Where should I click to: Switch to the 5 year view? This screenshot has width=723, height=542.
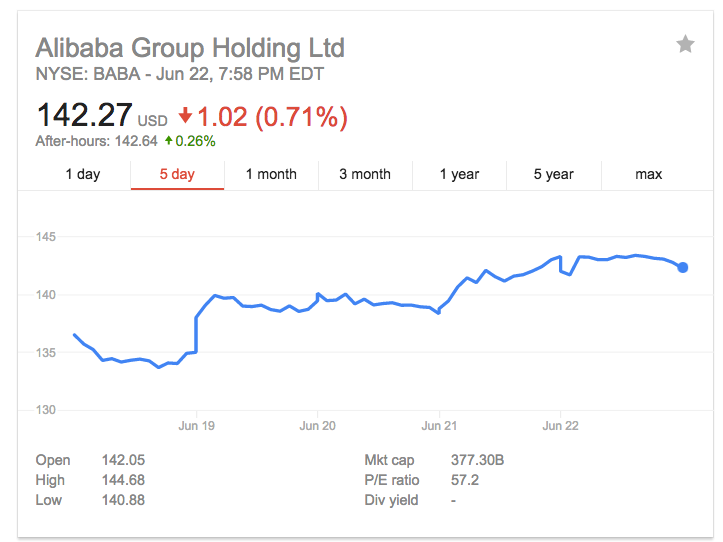553,174
